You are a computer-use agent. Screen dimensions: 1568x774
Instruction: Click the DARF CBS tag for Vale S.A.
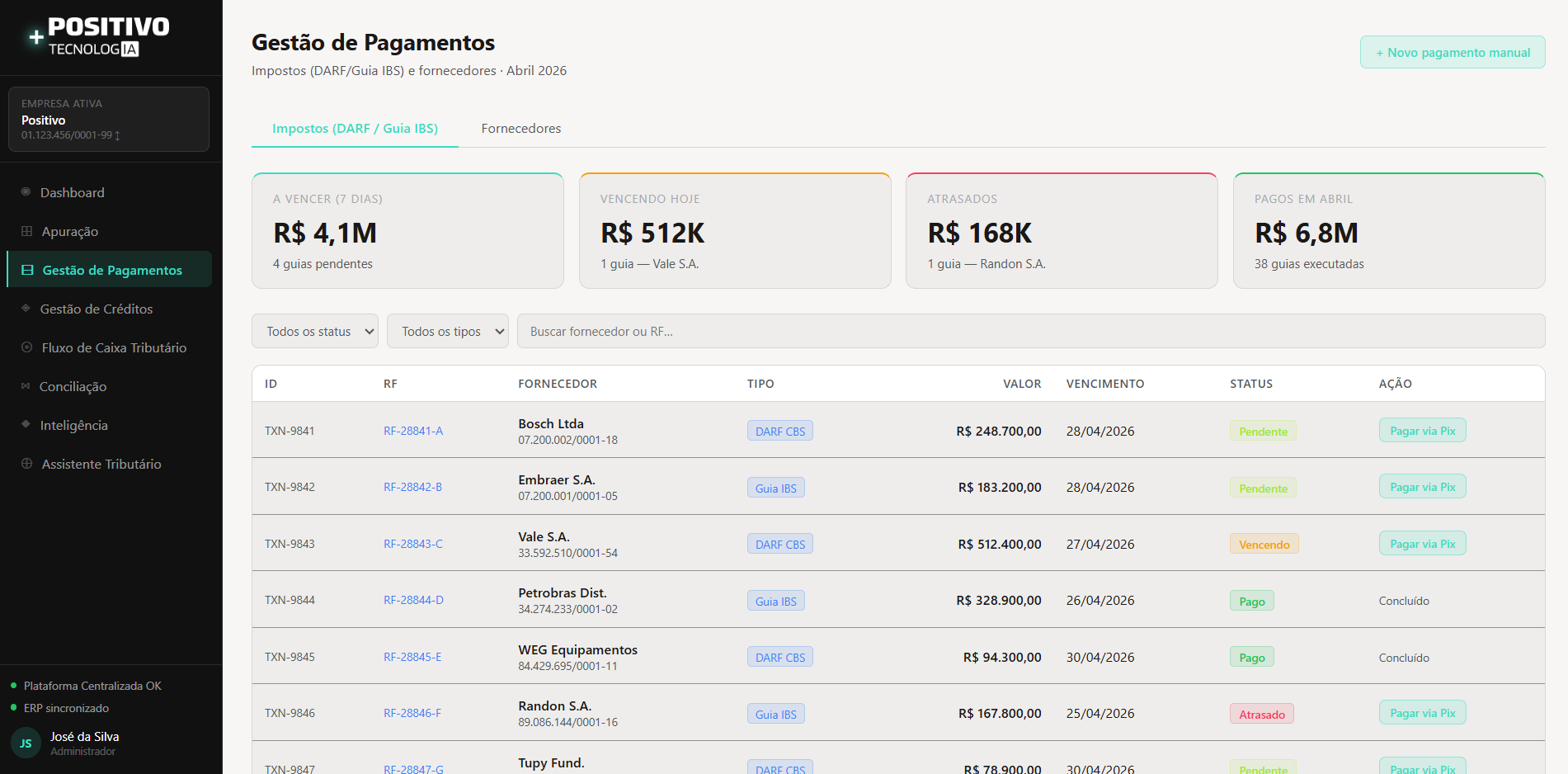pos(780,544)
